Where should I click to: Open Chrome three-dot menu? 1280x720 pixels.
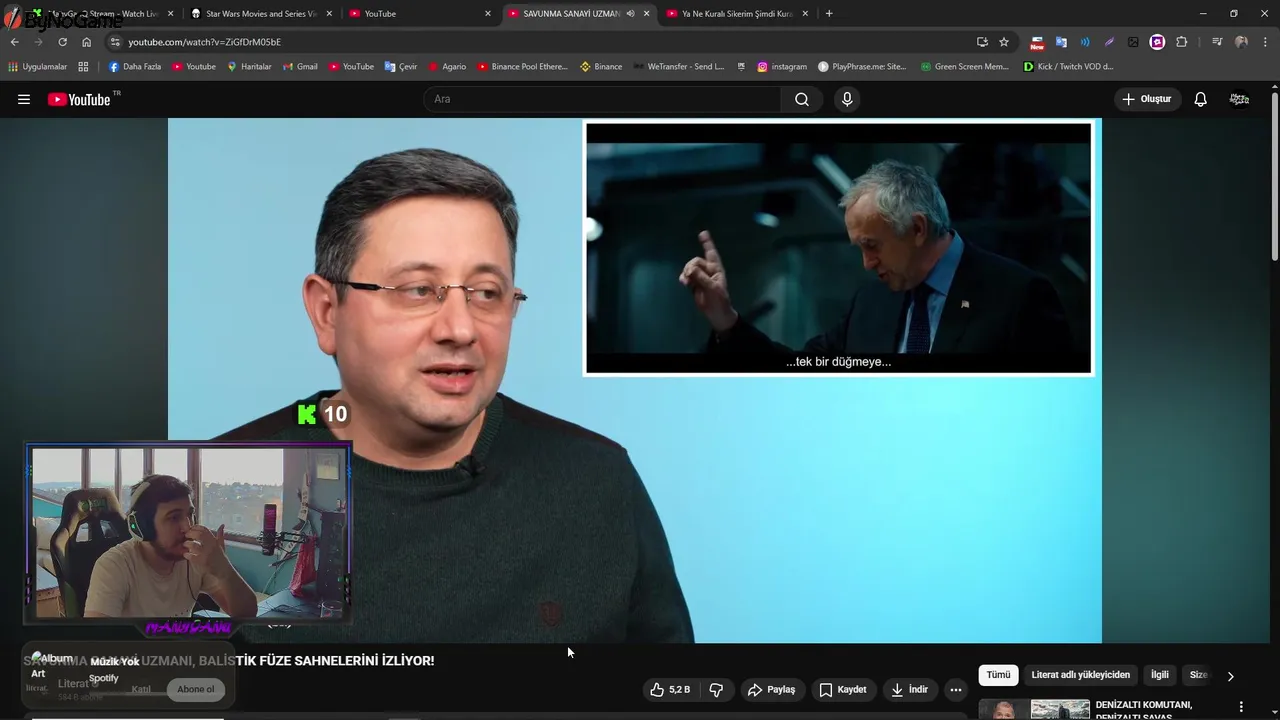pos(1266,42)
